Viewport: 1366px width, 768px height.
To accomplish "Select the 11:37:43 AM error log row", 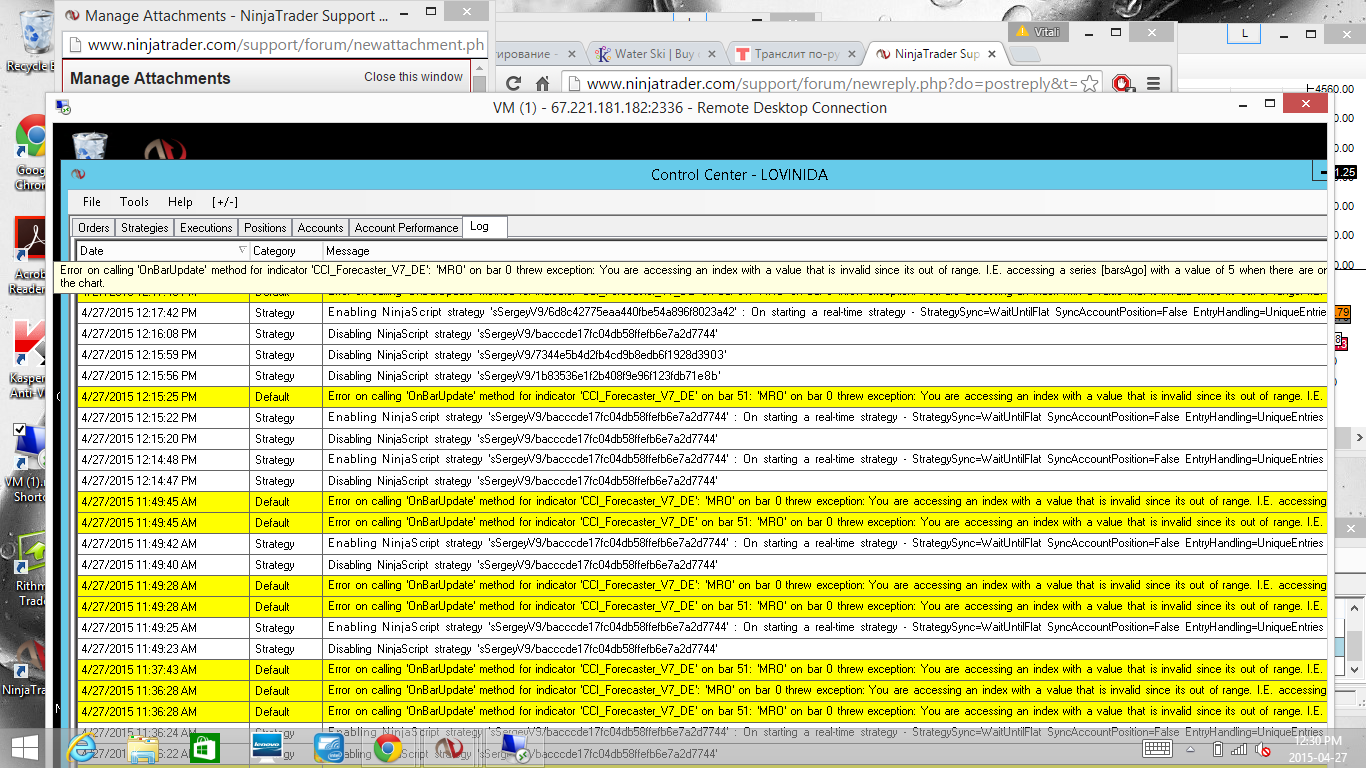I will coord(702,669).
